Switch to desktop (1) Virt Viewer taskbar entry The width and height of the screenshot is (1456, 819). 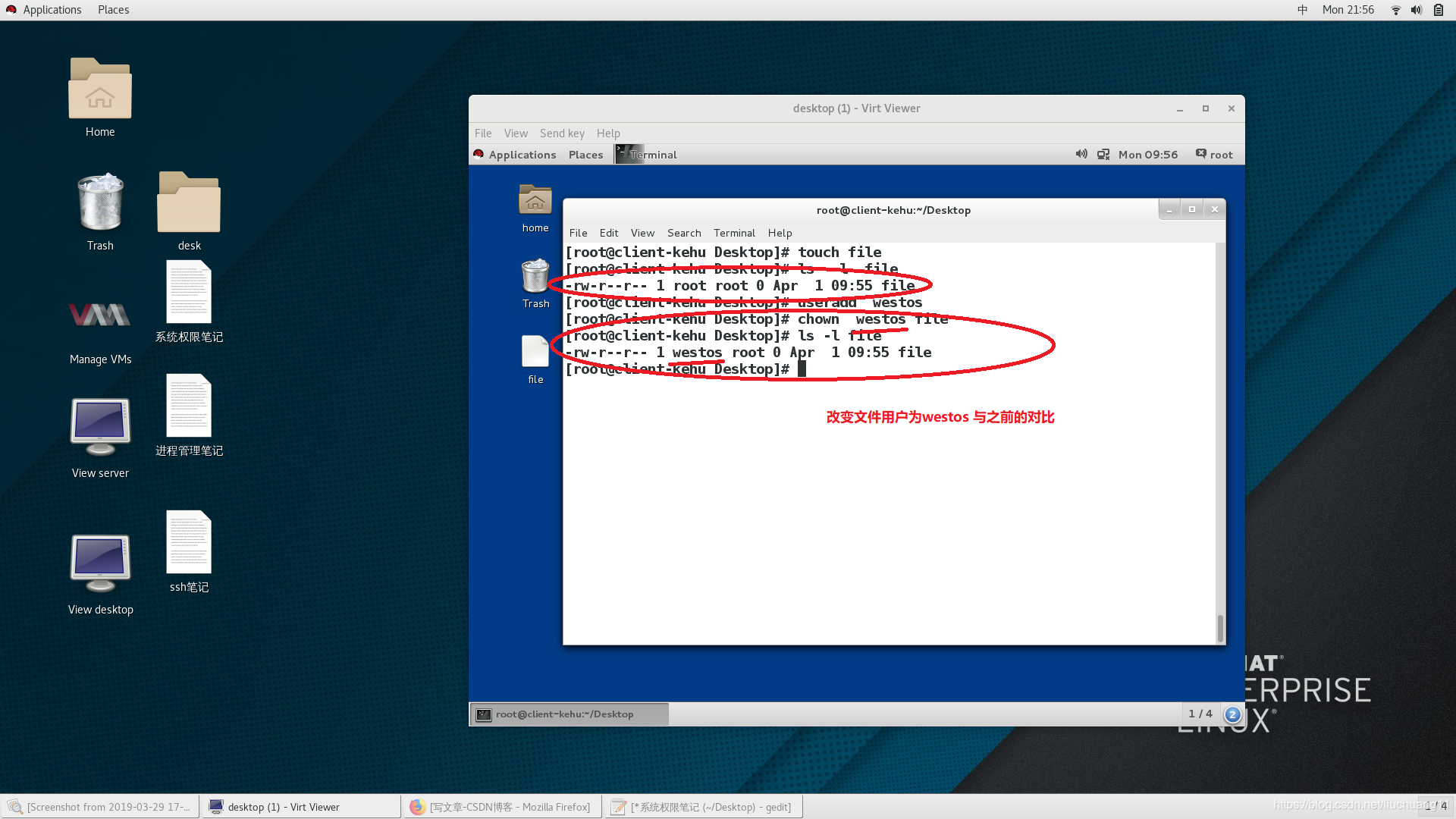point(302,807)
